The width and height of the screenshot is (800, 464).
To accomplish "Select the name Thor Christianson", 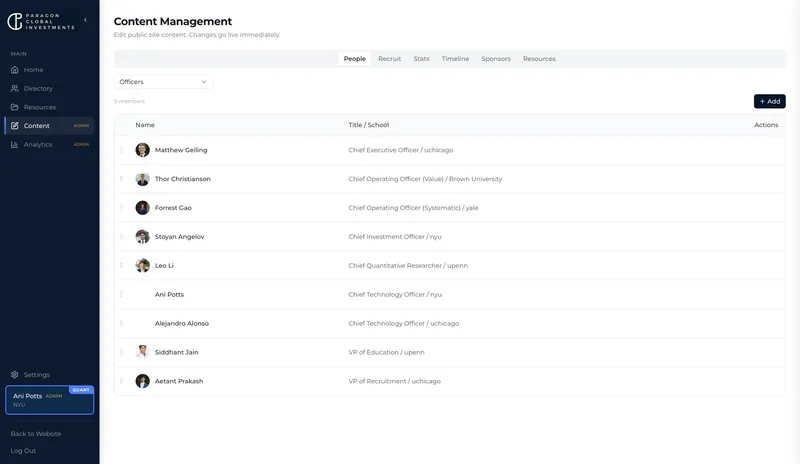I will tap(183, 179).
